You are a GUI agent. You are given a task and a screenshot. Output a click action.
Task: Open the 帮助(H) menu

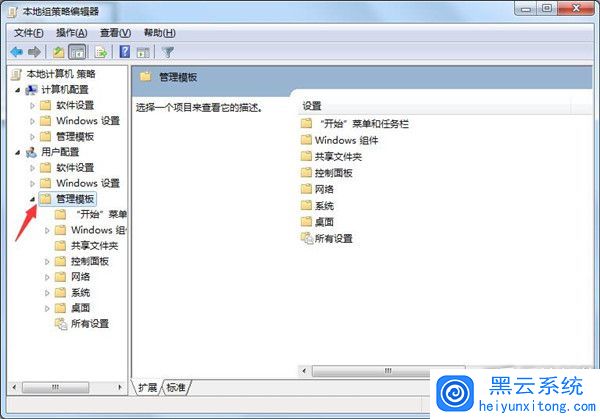click(159, 33)
